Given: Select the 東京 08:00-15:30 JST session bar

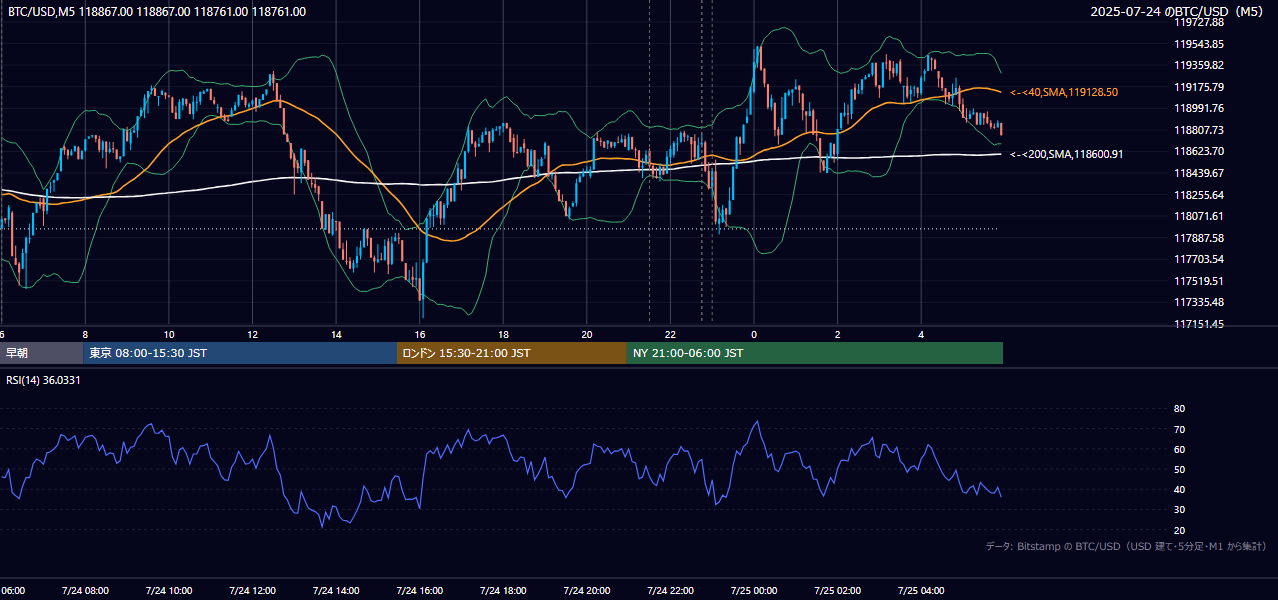Looking at the screenshot, I should (x=240, y=353).
